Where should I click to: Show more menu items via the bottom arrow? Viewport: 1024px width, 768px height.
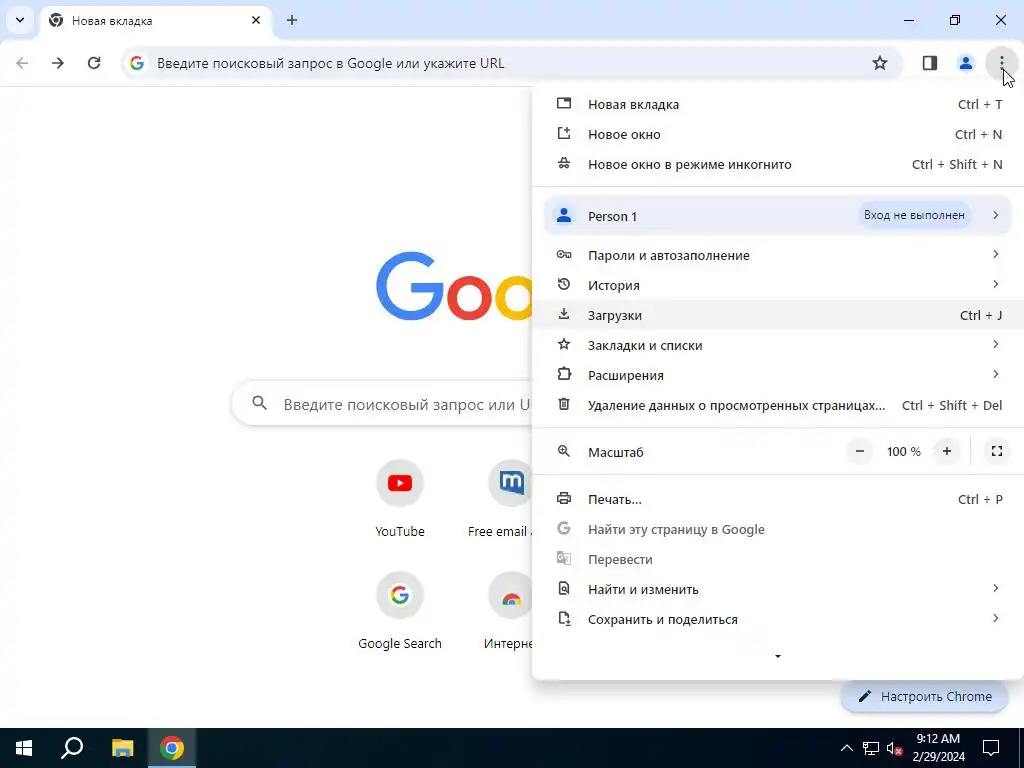click(x=777, y=656)
